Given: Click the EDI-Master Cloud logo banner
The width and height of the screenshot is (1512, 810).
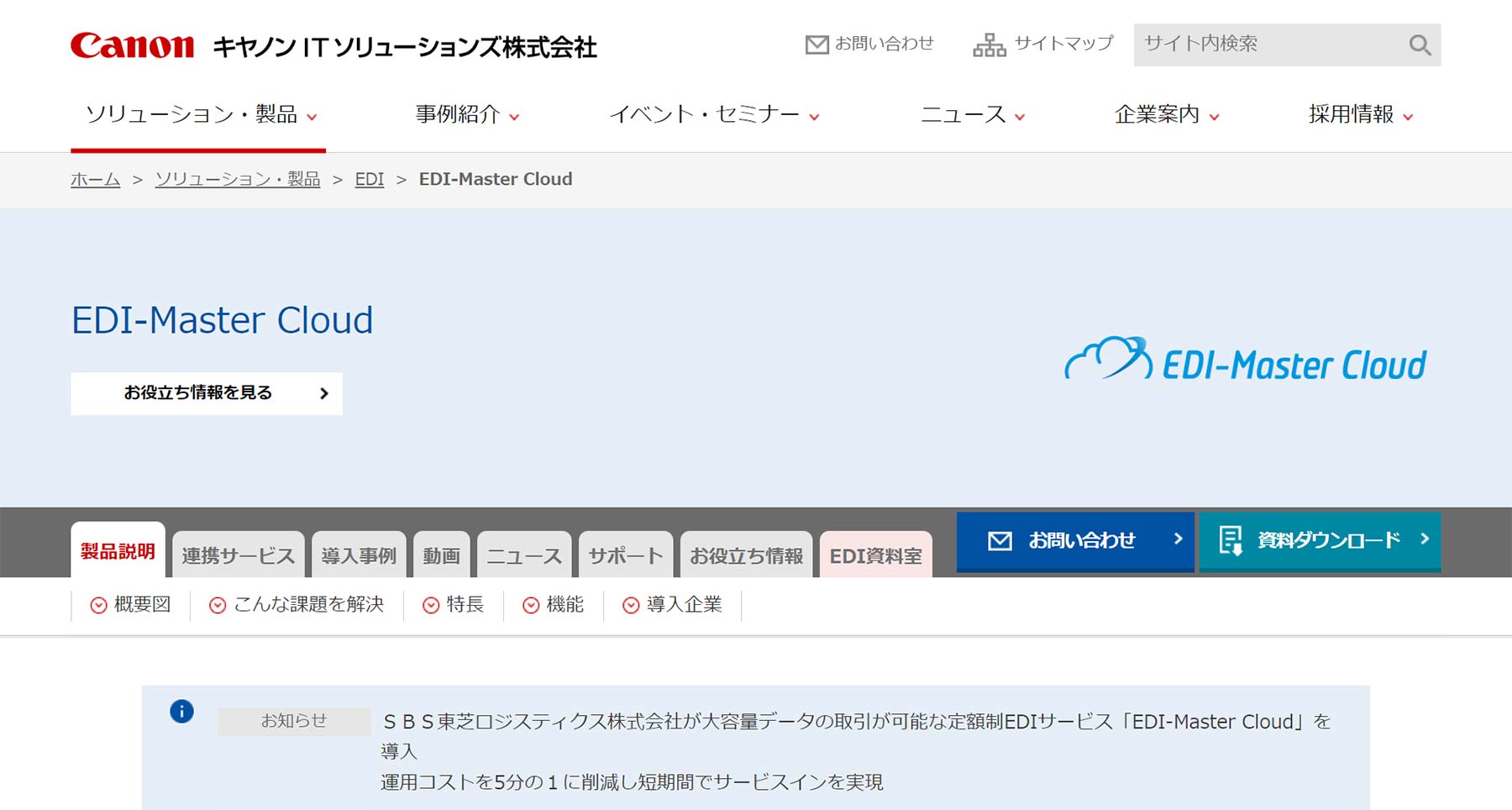Looking at the screenshot, I should click(1246, 360).
